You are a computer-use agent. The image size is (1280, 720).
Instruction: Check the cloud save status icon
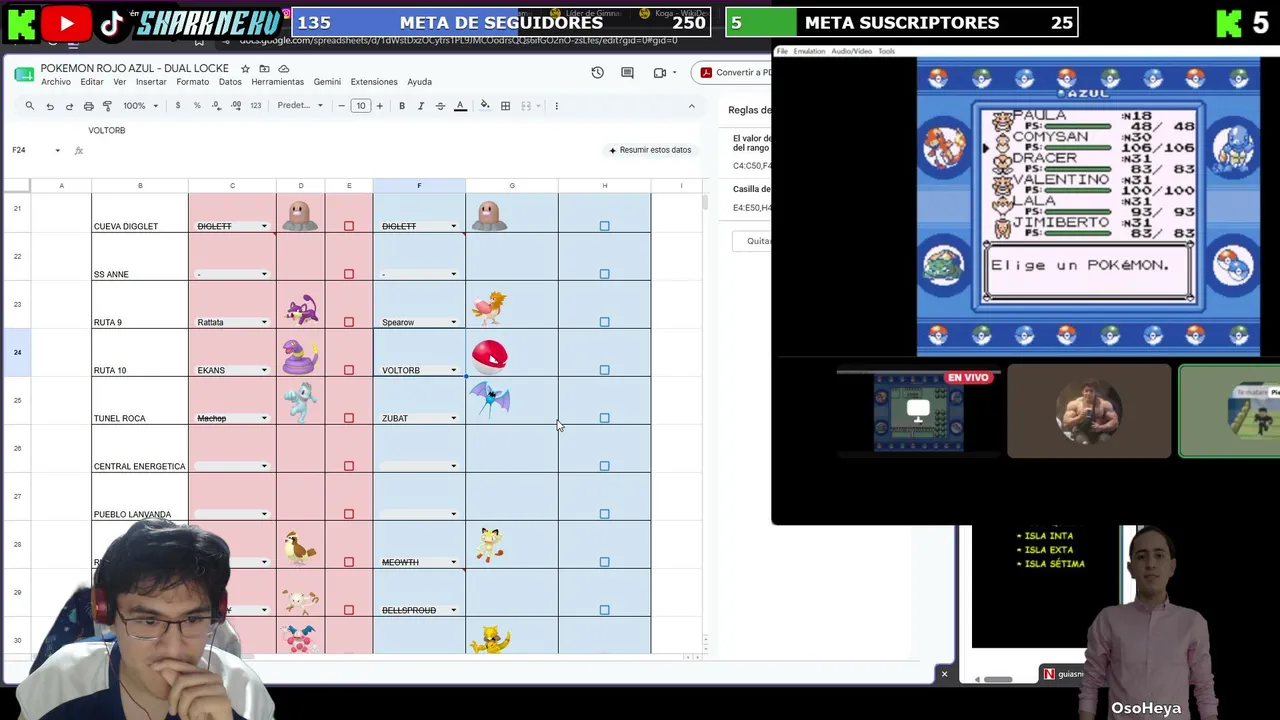[284, 68]
